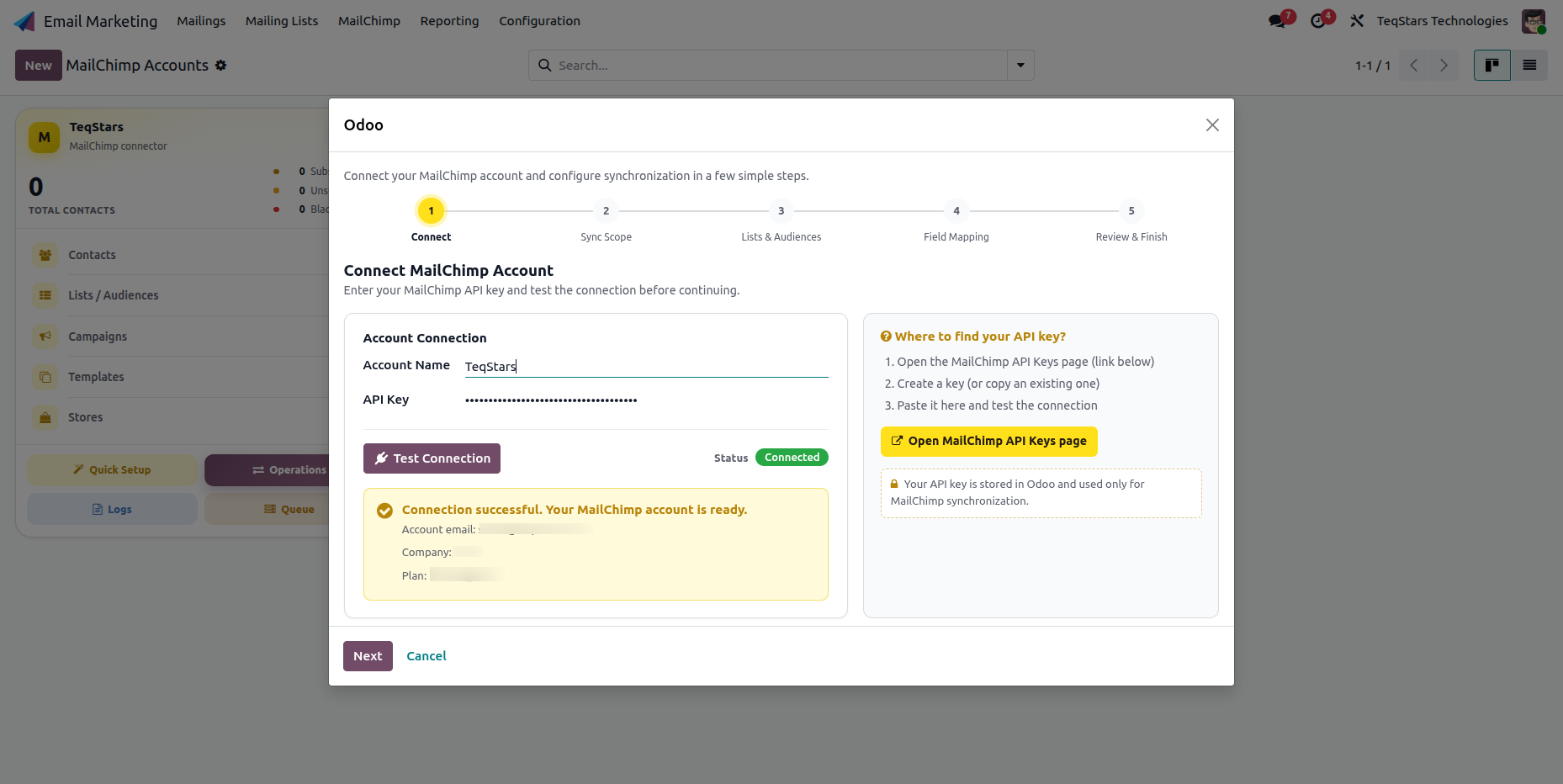Image resolution: width=1563 pixels, height=784 pixels.
Task: Click the search magnifier icon
Action: [545, 66]
